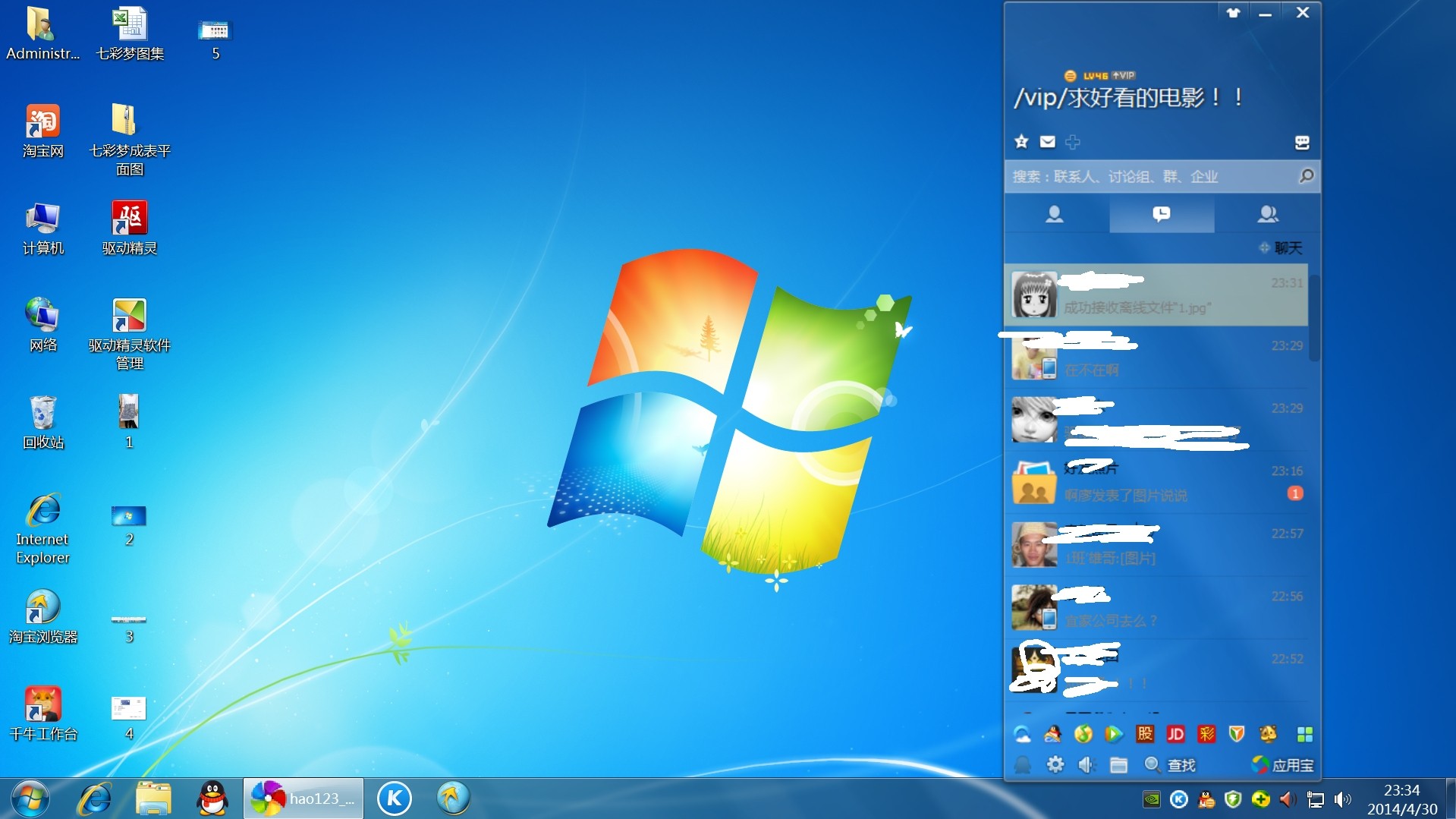This screenshot has height=819, width=1456.
Task: Open the QQ Music app icon
Action: coord(1083,734)
